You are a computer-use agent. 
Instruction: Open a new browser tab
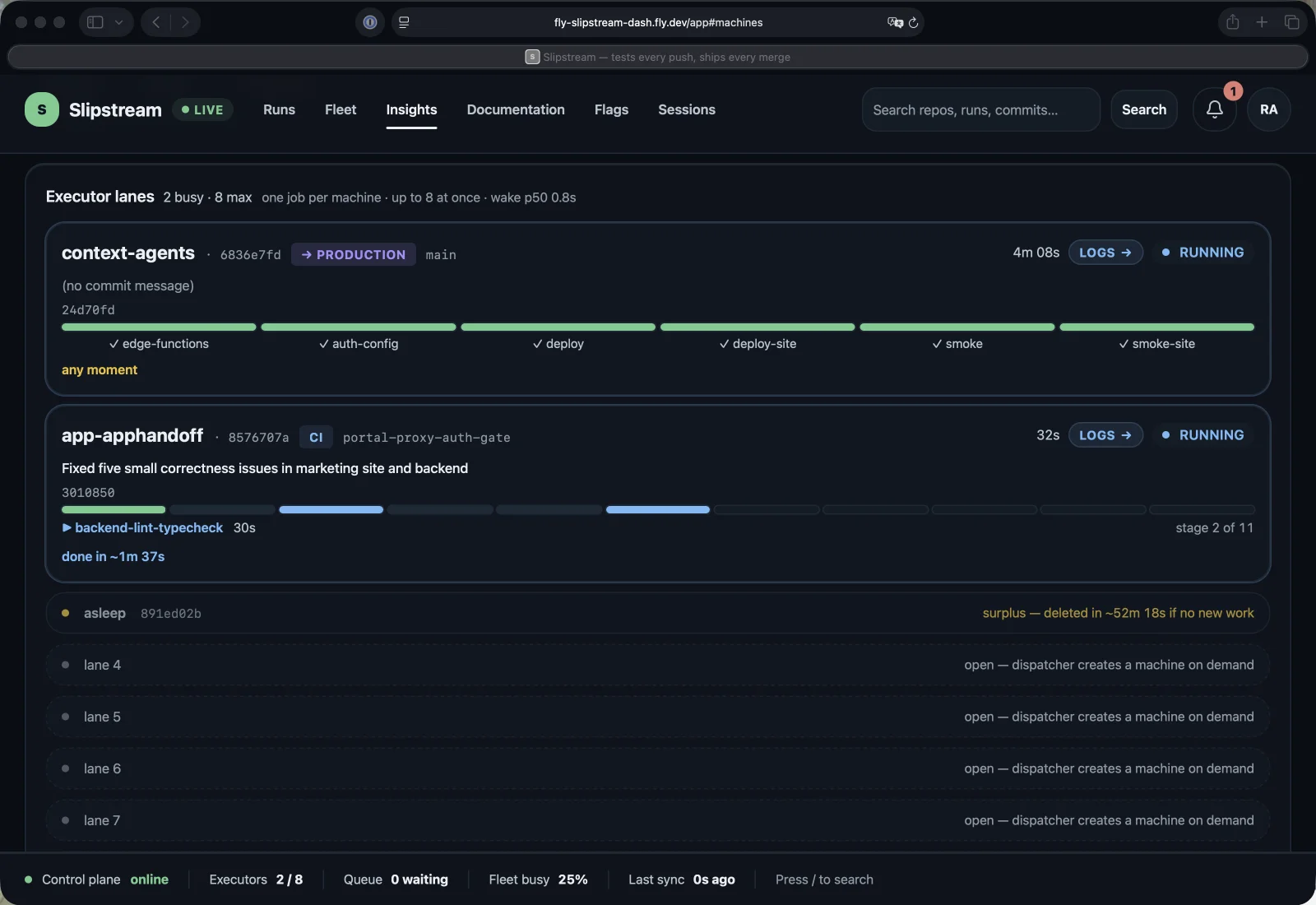[1262, 22]
